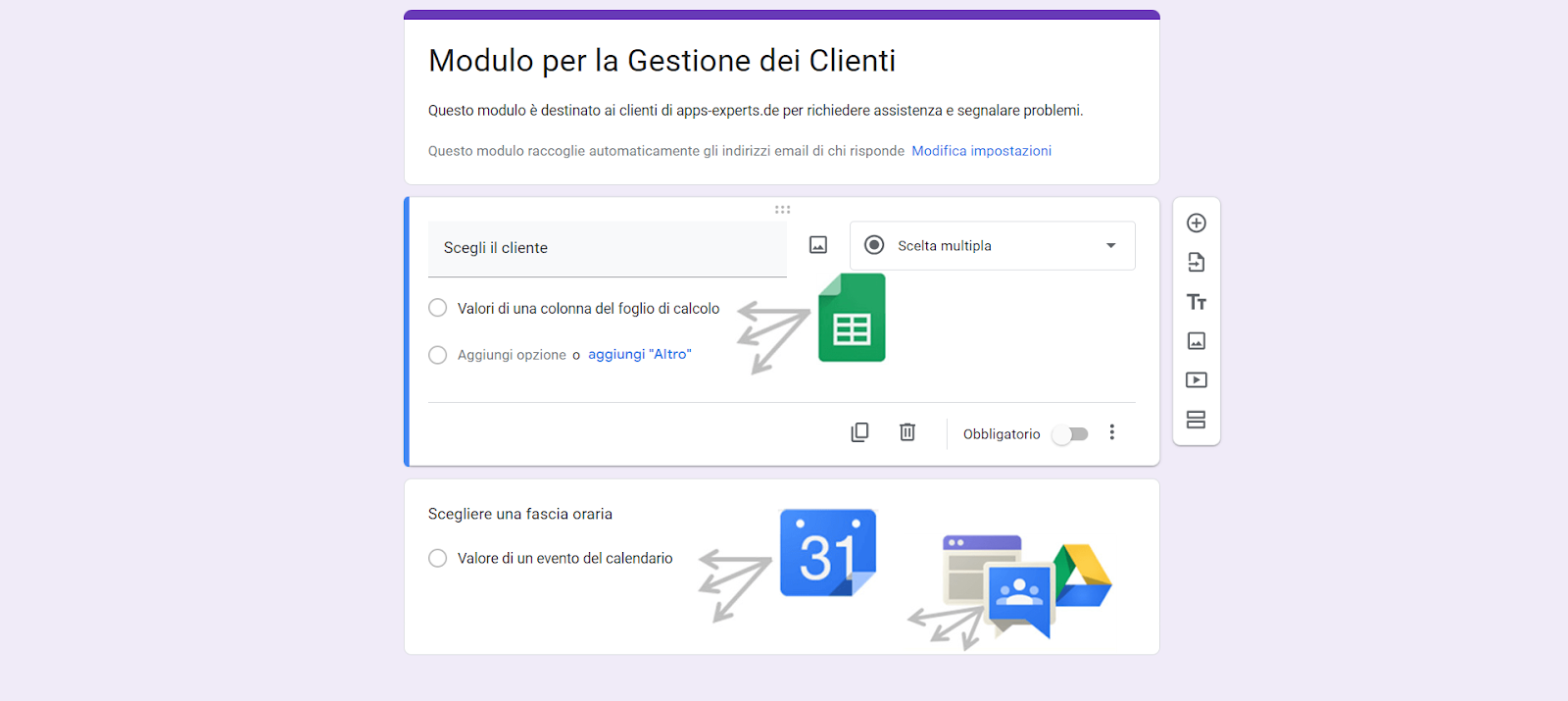
Task: Add an image from the side toolbar
Action: (x=1196, y=341)
